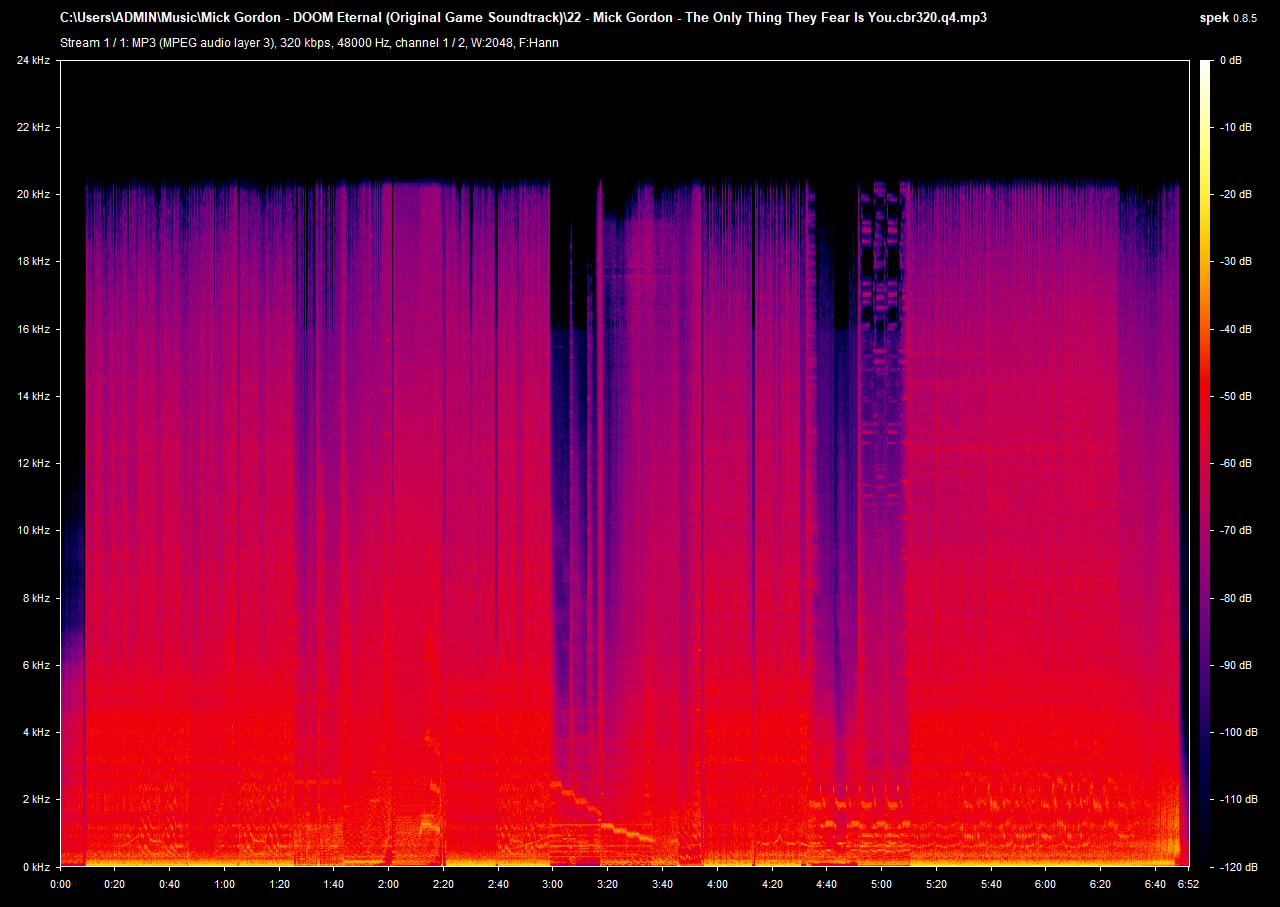Click the 4:20 time axis label
Image resolution: width=1280 pixels, height=907 pixels.
[771, 885]
